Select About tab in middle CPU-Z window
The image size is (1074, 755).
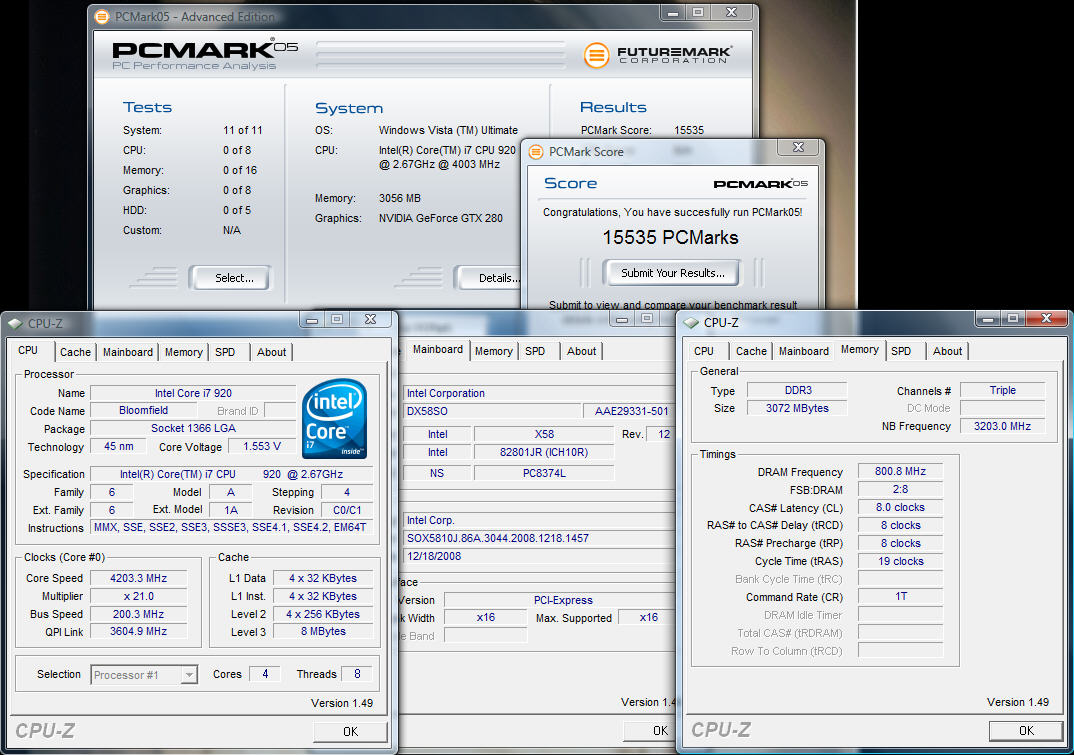click(x=582, y=351)
